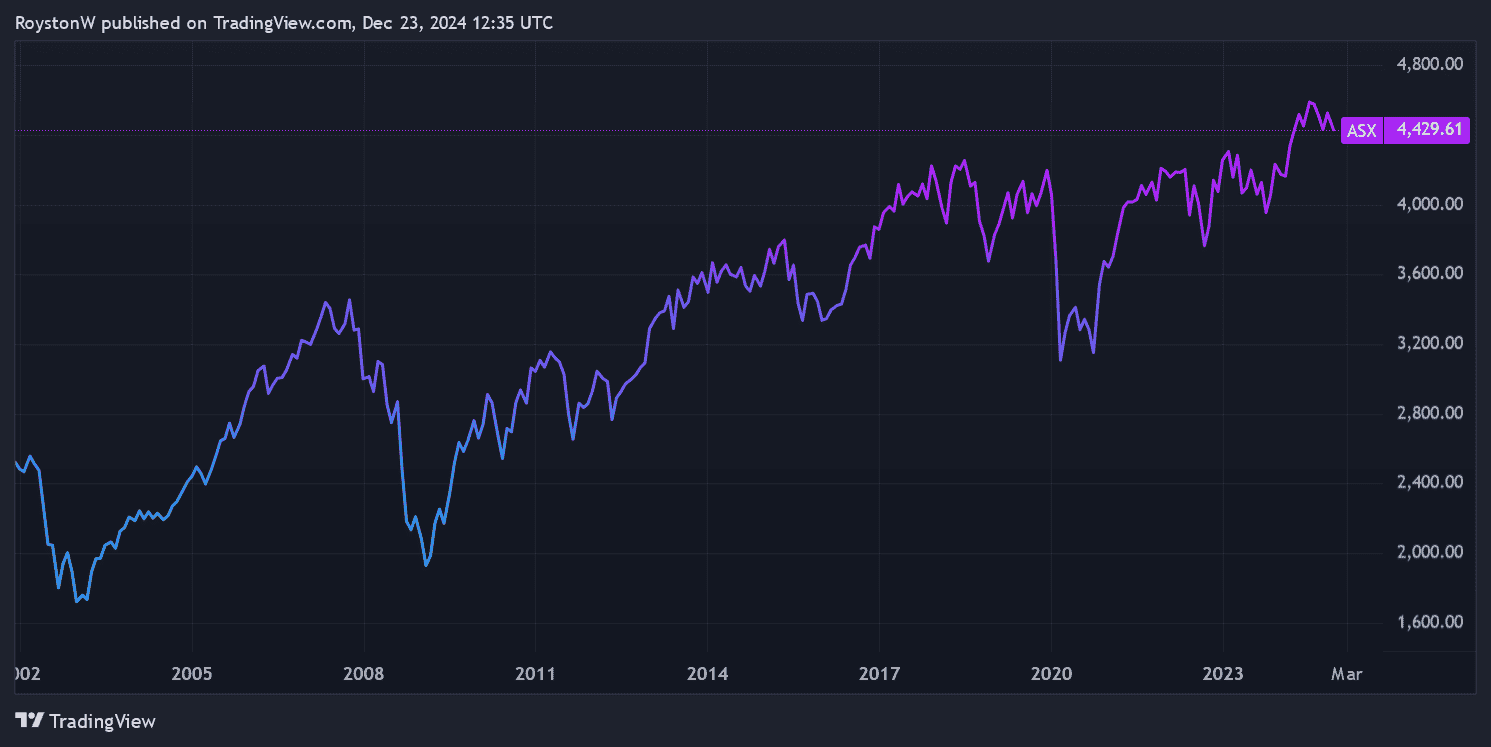Click the 2023 label on time axis
This screenshot has height=747, width=1491.
1222,674
